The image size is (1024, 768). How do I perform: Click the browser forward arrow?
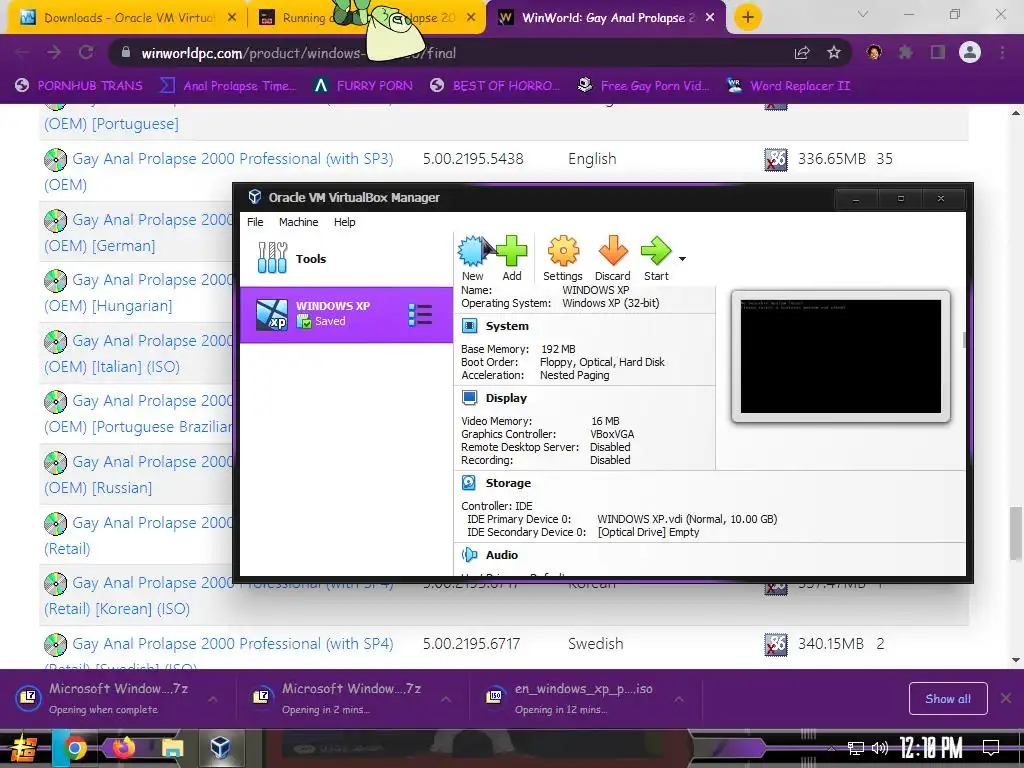54,52
